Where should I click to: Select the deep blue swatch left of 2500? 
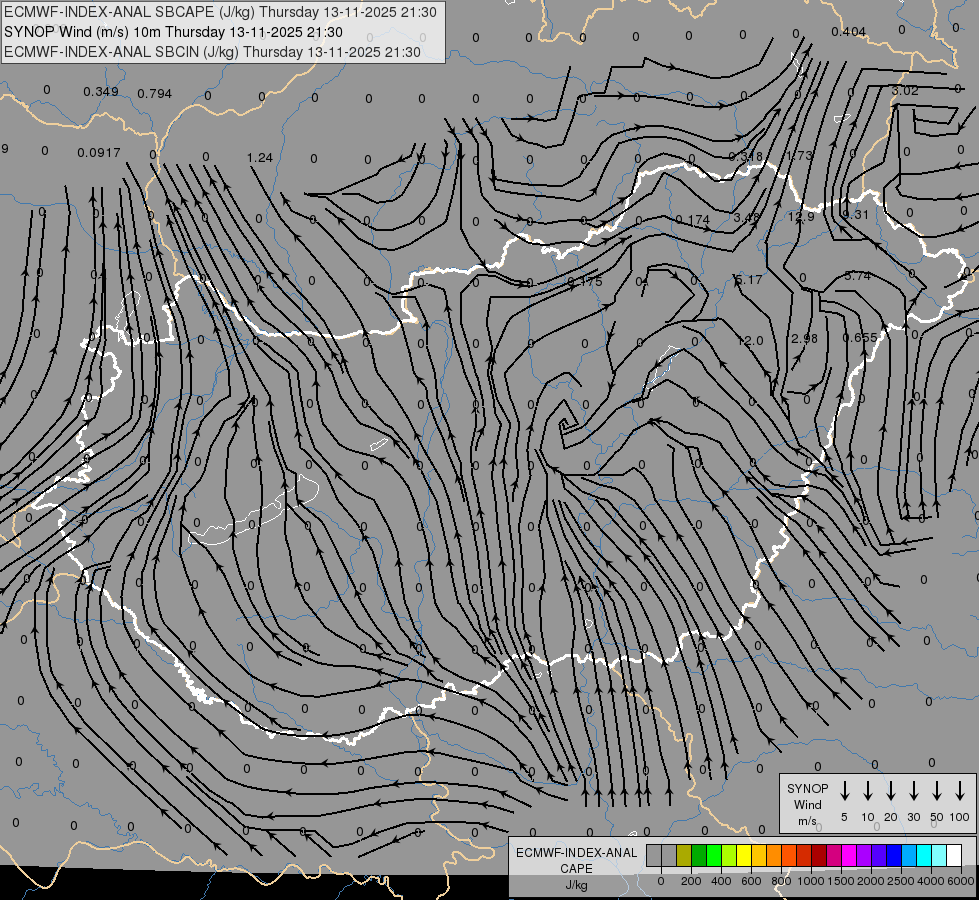point(893,855)
